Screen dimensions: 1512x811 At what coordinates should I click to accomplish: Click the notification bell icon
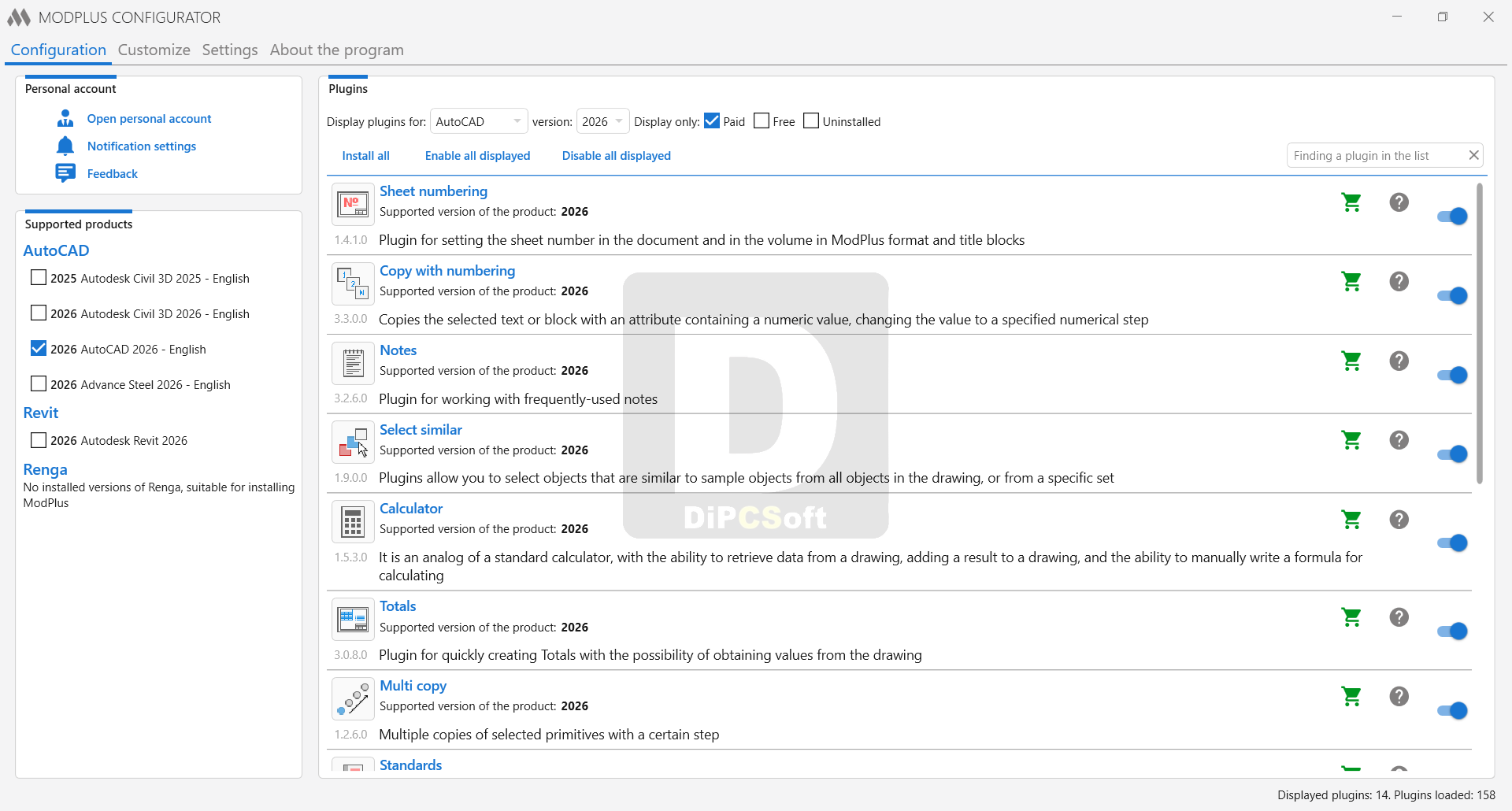(65, 146)
